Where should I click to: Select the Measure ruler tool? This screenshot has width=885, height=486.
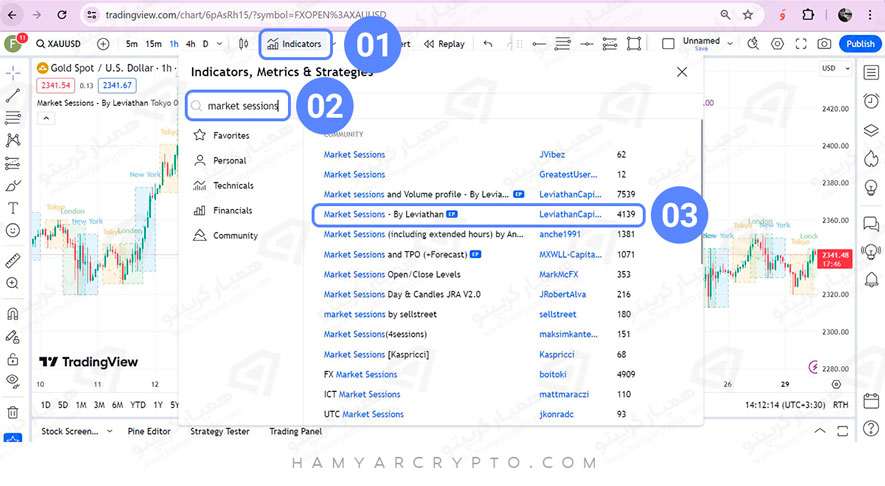tap(13, 260)
